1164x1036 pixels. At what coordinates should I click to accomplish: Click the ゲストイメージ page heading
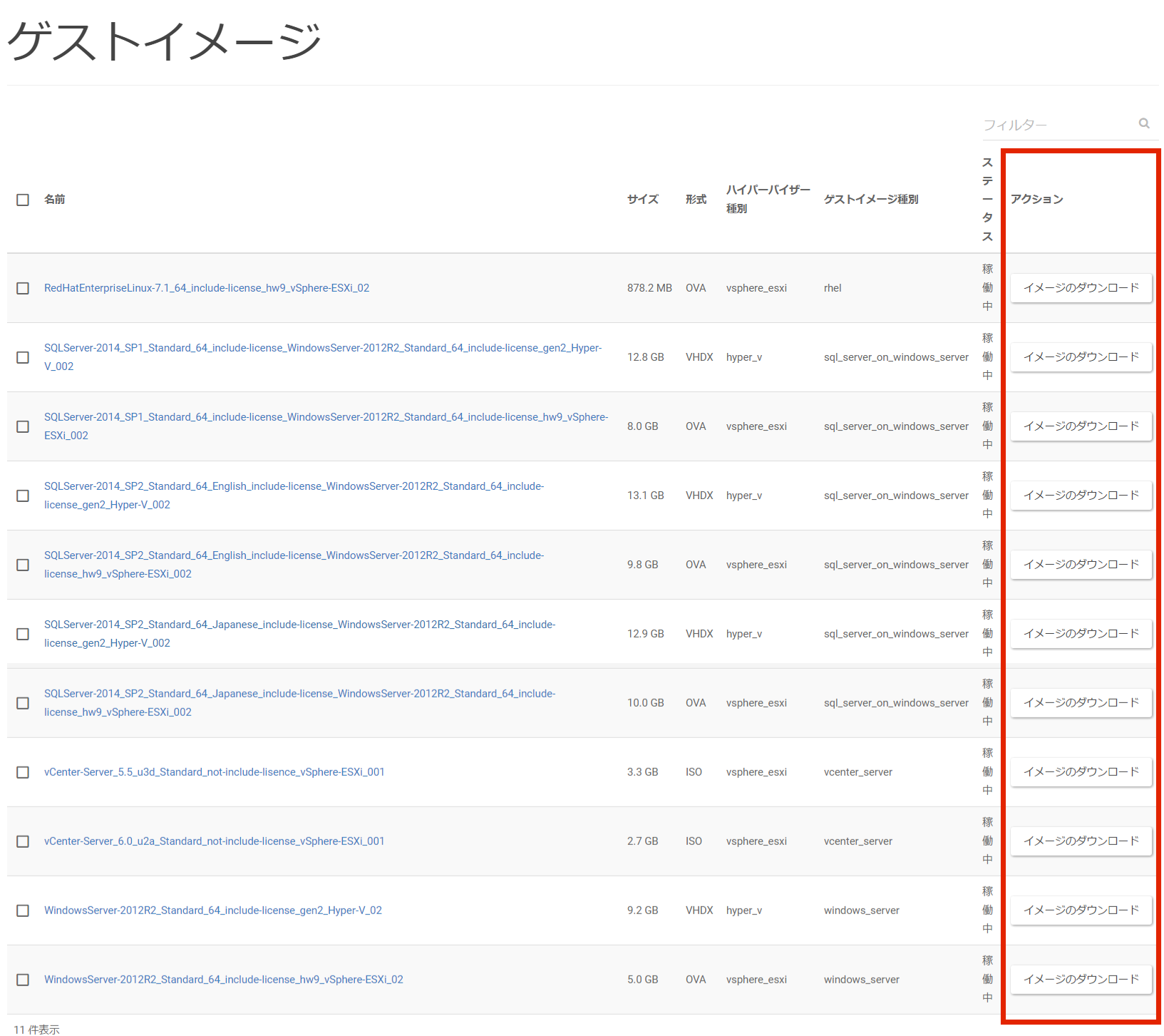(x=165, y=41)
